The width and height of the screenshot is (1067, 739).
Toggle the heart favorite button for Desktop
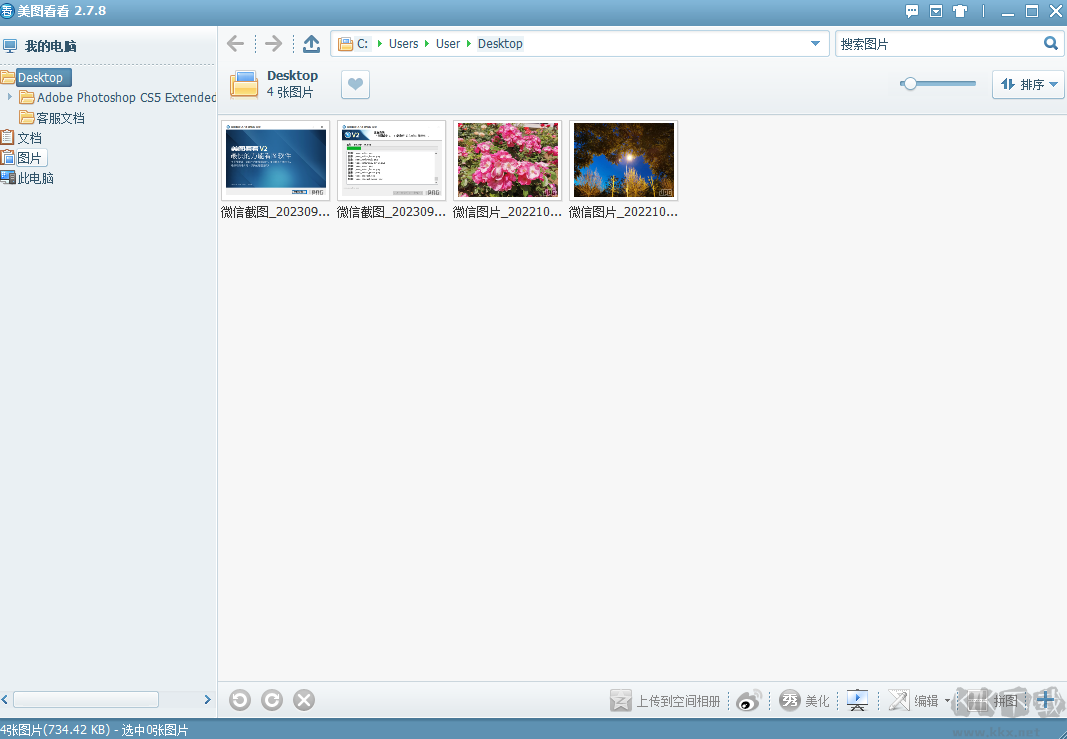[x=355, y=85]
